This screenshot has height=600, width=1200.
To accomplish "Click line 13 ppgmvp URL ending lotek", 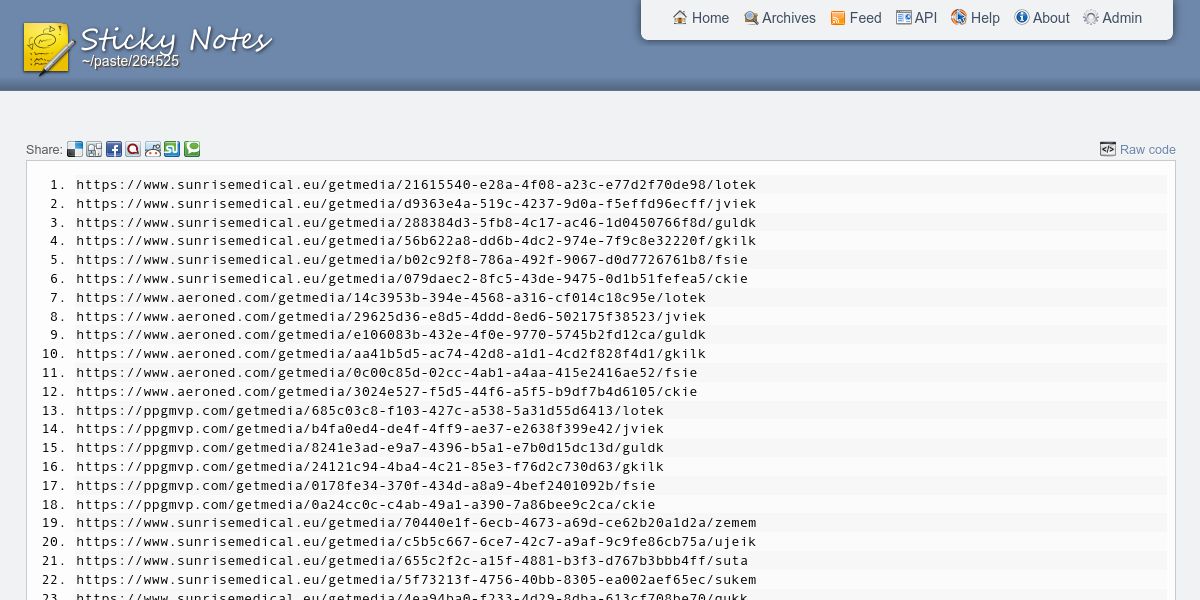I will point(370,411).
